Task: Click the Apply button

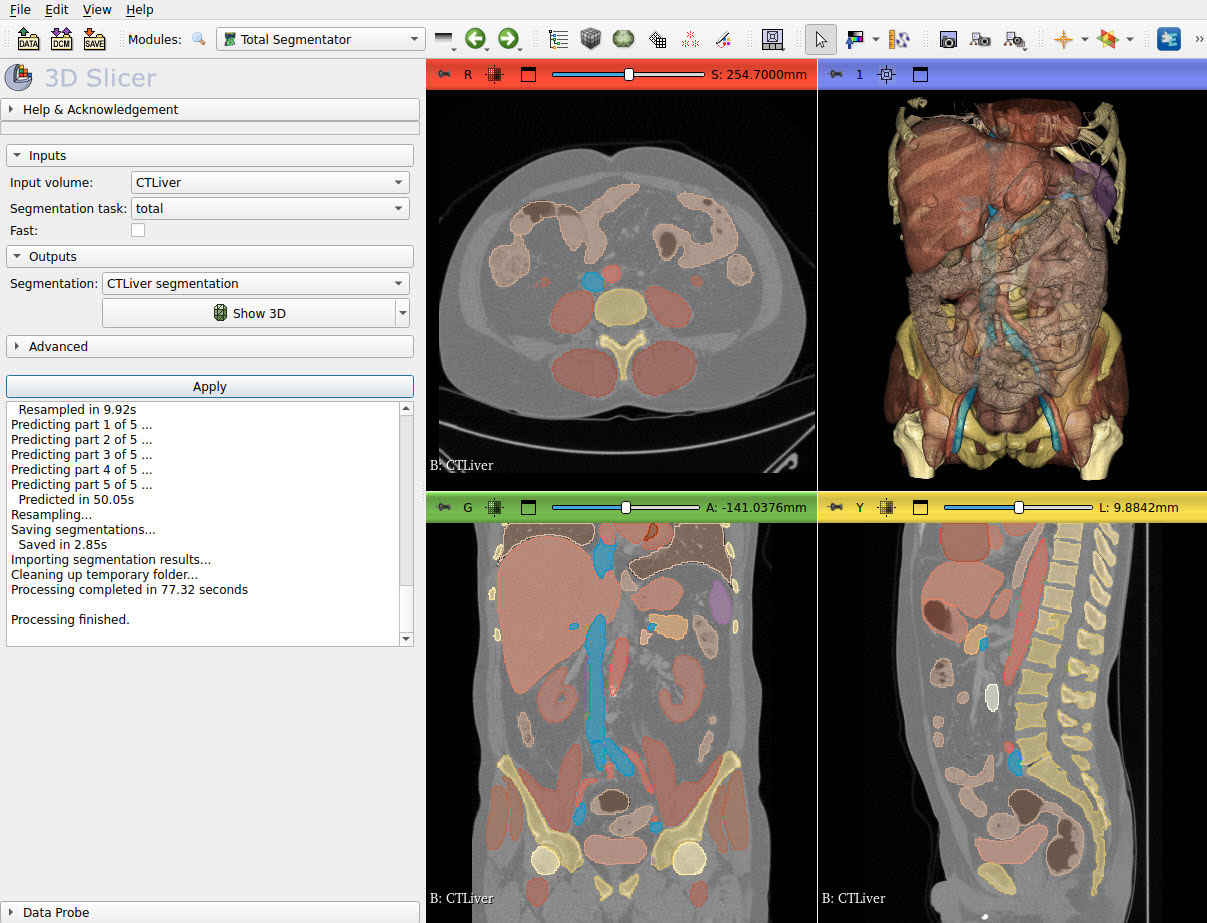Action: [210, 386]
